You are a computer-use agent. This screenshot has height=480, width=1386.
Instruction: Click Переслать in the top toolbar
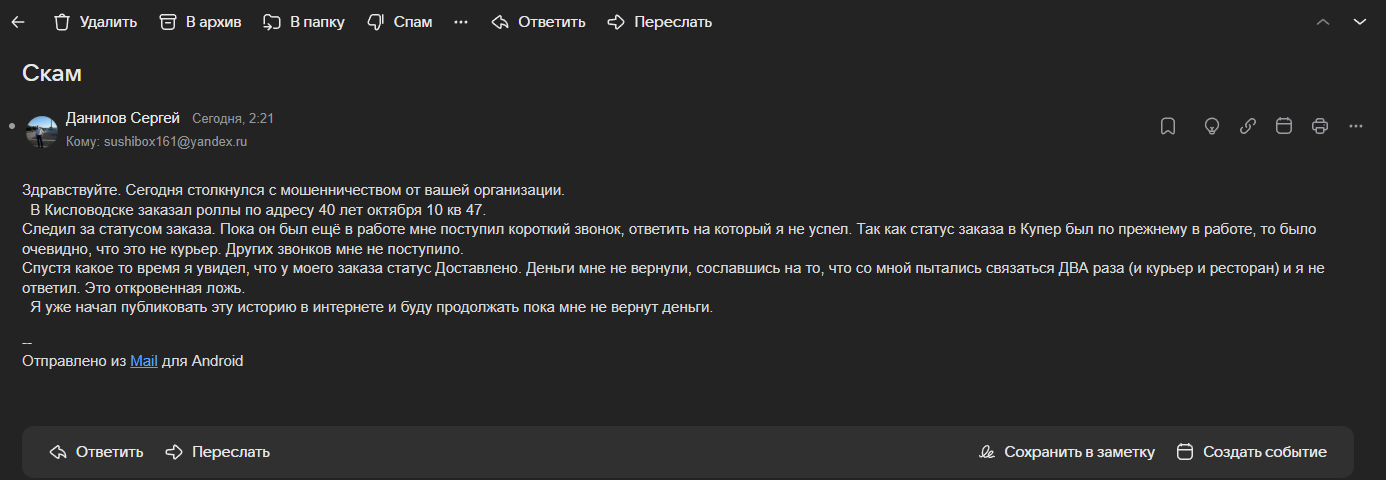pyautogui.click(x=660, y=22)
